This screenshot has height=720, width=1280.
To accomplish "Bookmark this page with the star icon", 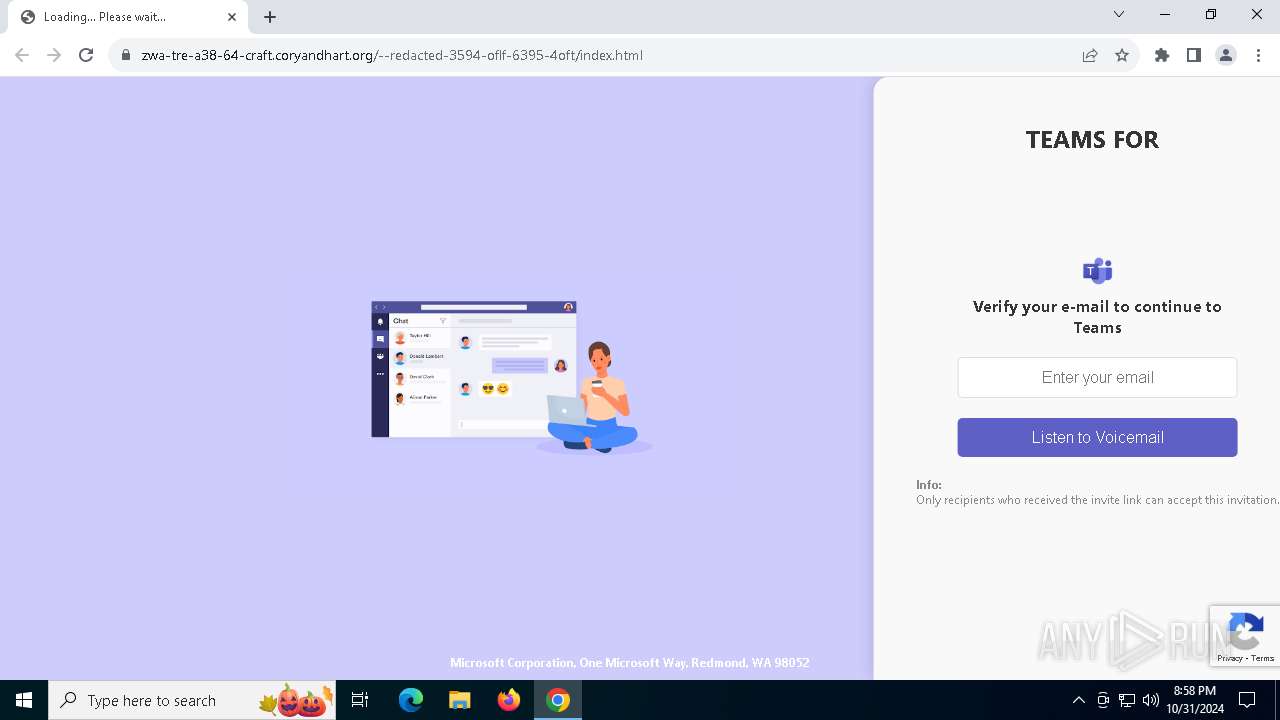I will click(1122, 55).
